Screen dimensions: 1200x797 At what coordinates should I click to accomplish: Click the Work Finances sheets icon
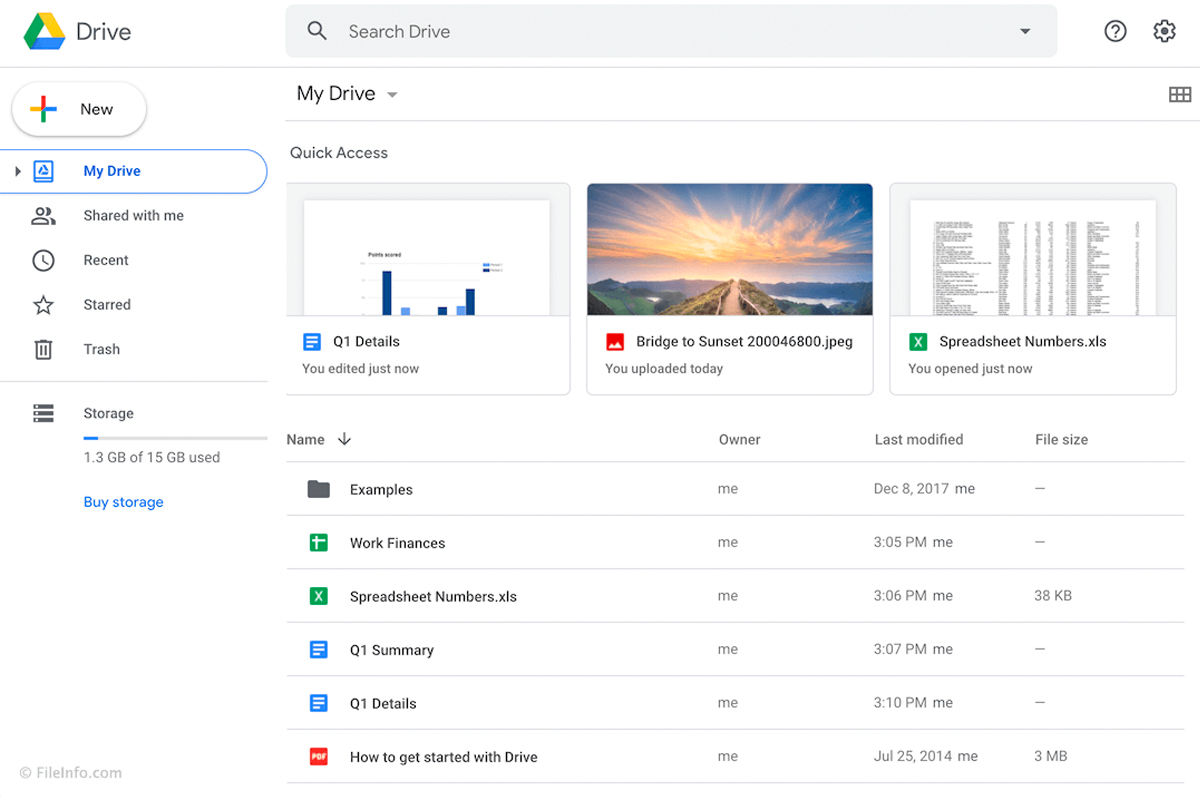tap(319, 543)
